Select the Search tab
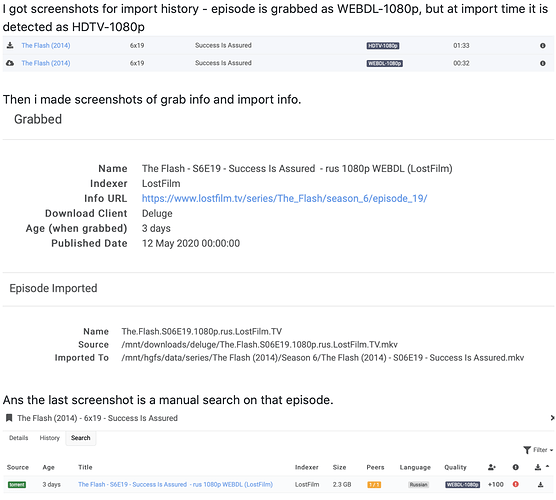556x500 pixels. click(80, 438)
